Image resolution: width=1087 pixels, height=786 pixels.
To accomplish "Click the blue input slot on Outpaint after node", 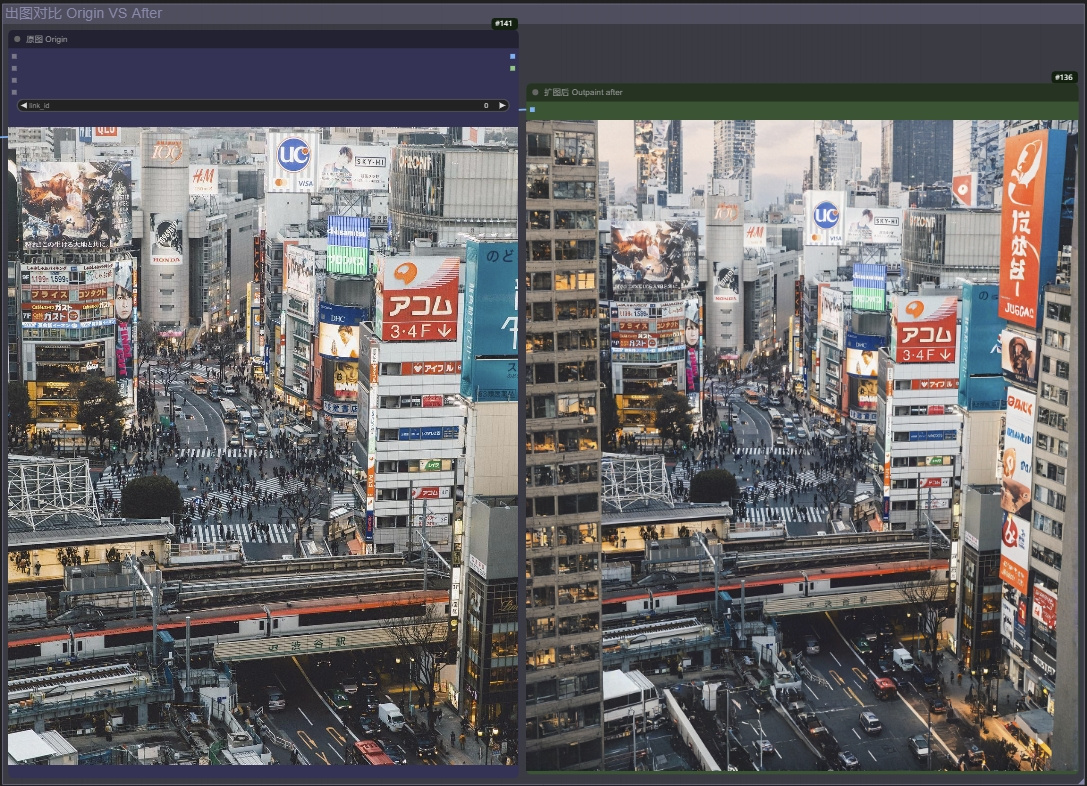I will click(532, 110).
